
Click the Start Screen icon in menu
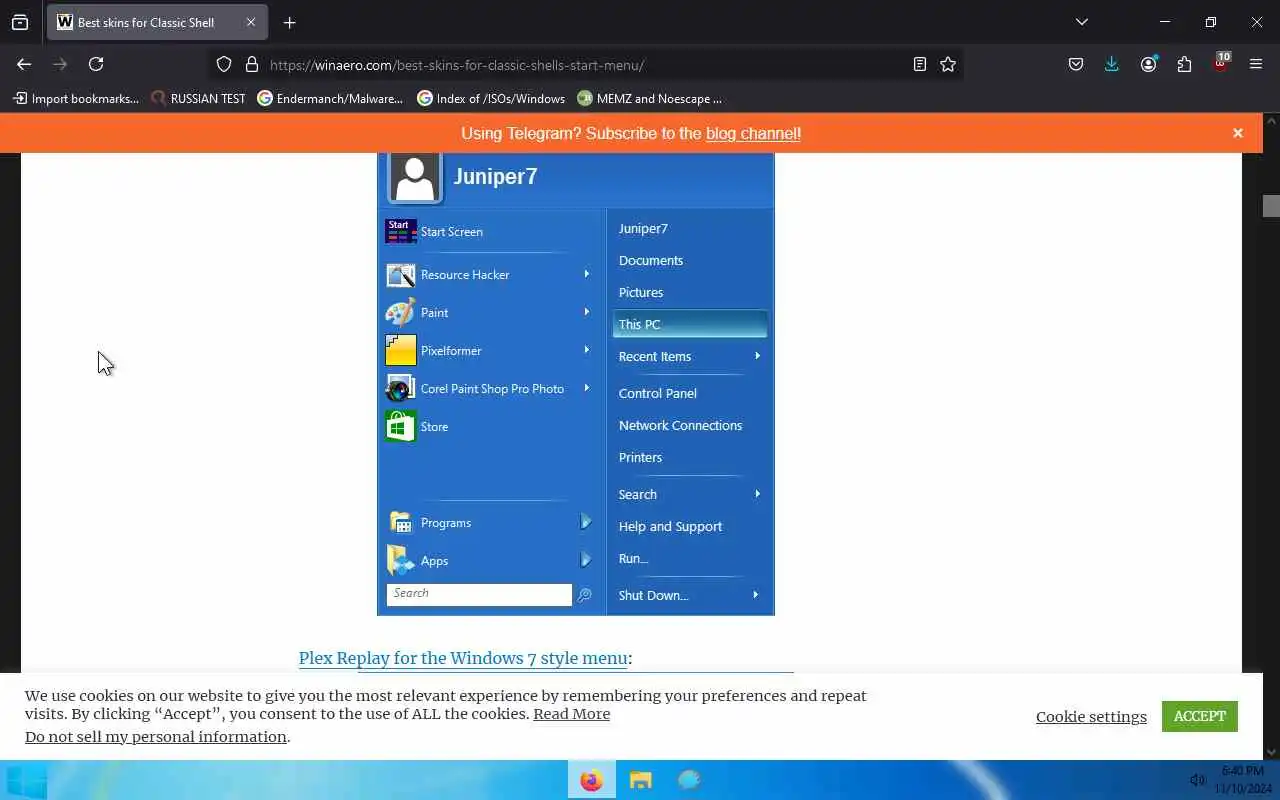401,231
